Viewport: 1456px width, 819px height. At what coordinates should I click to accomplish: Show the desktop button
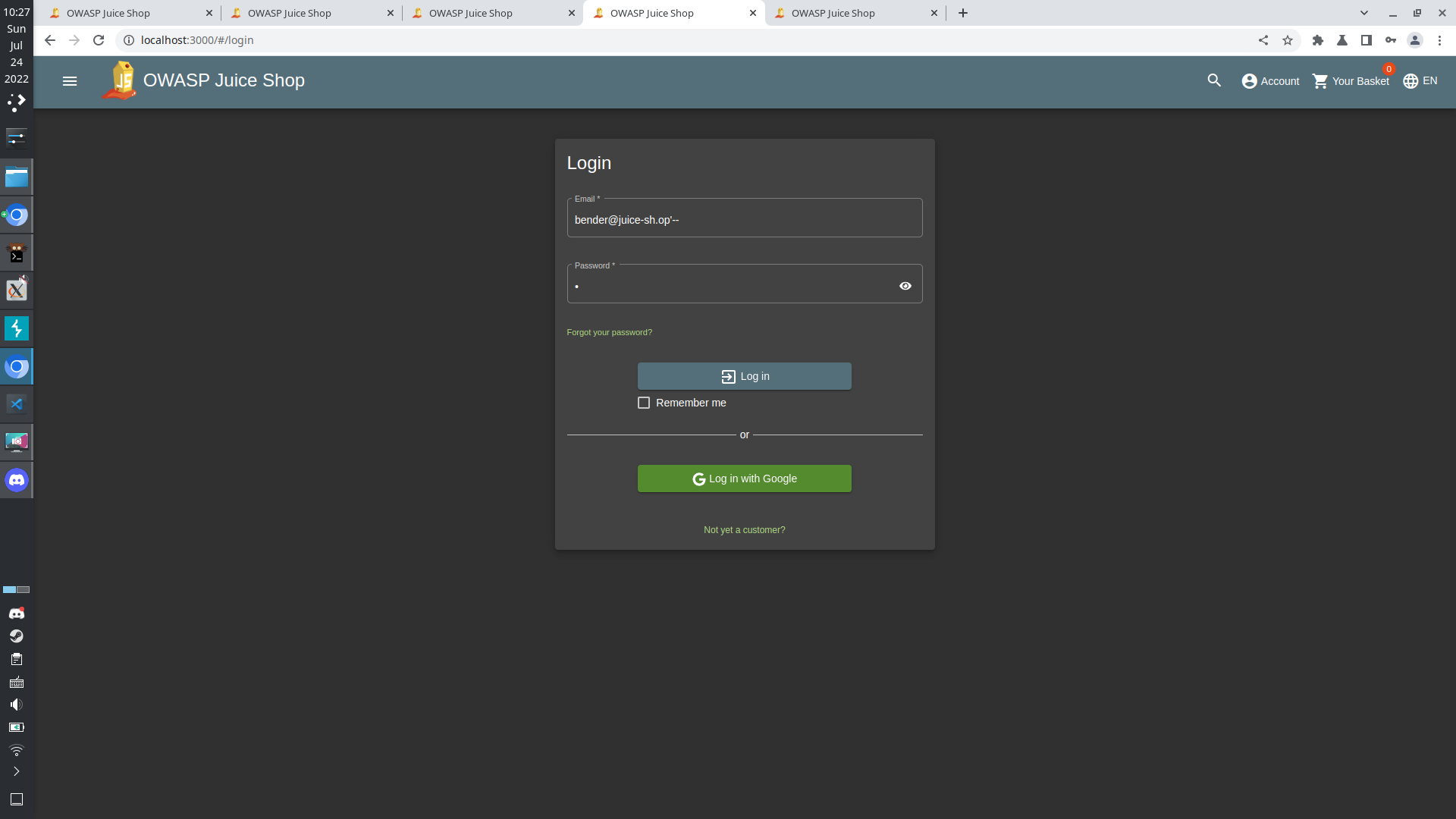(17, 799)
